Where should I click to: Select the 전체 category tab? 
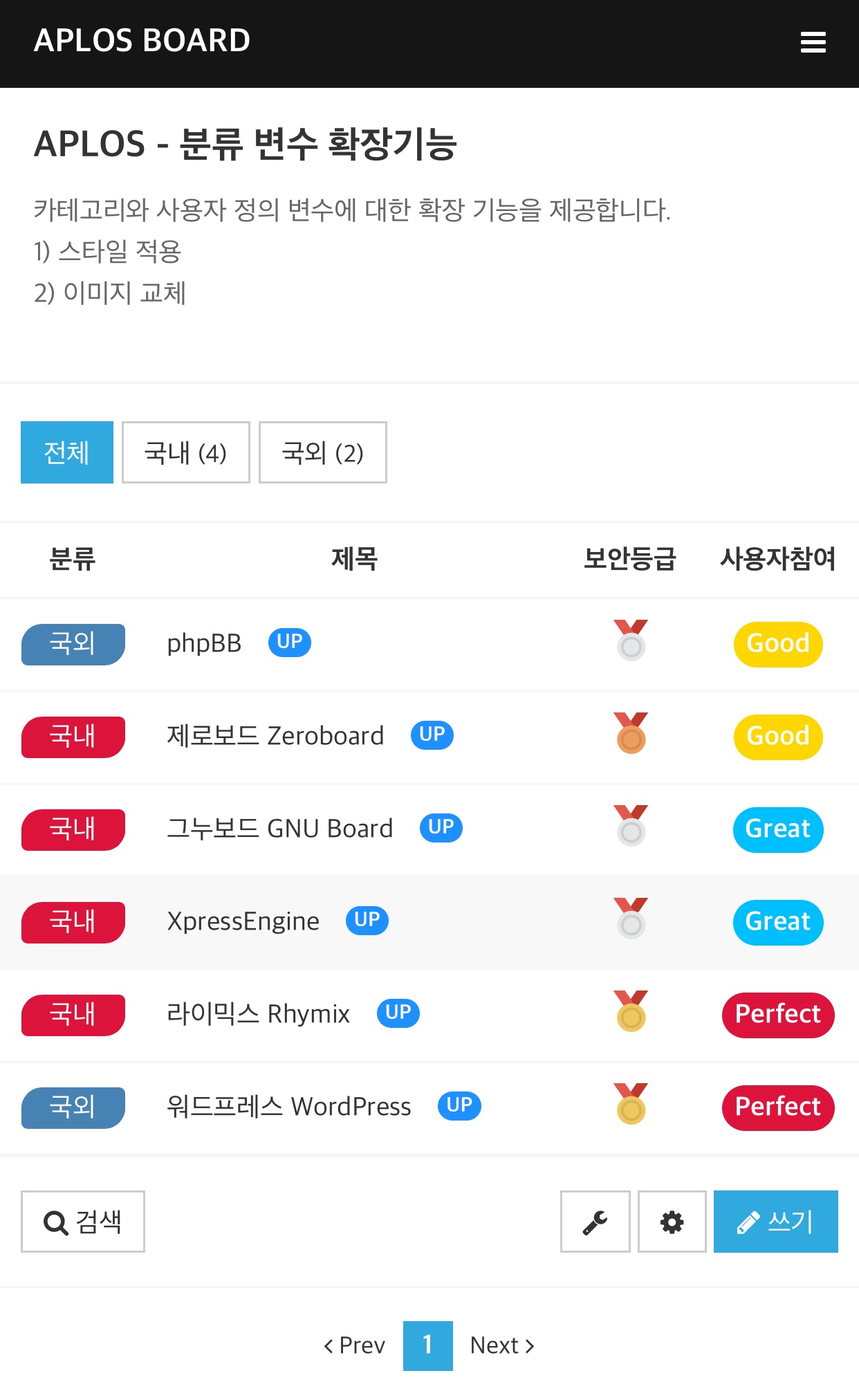pyautogui.click(x=67, y=452)
